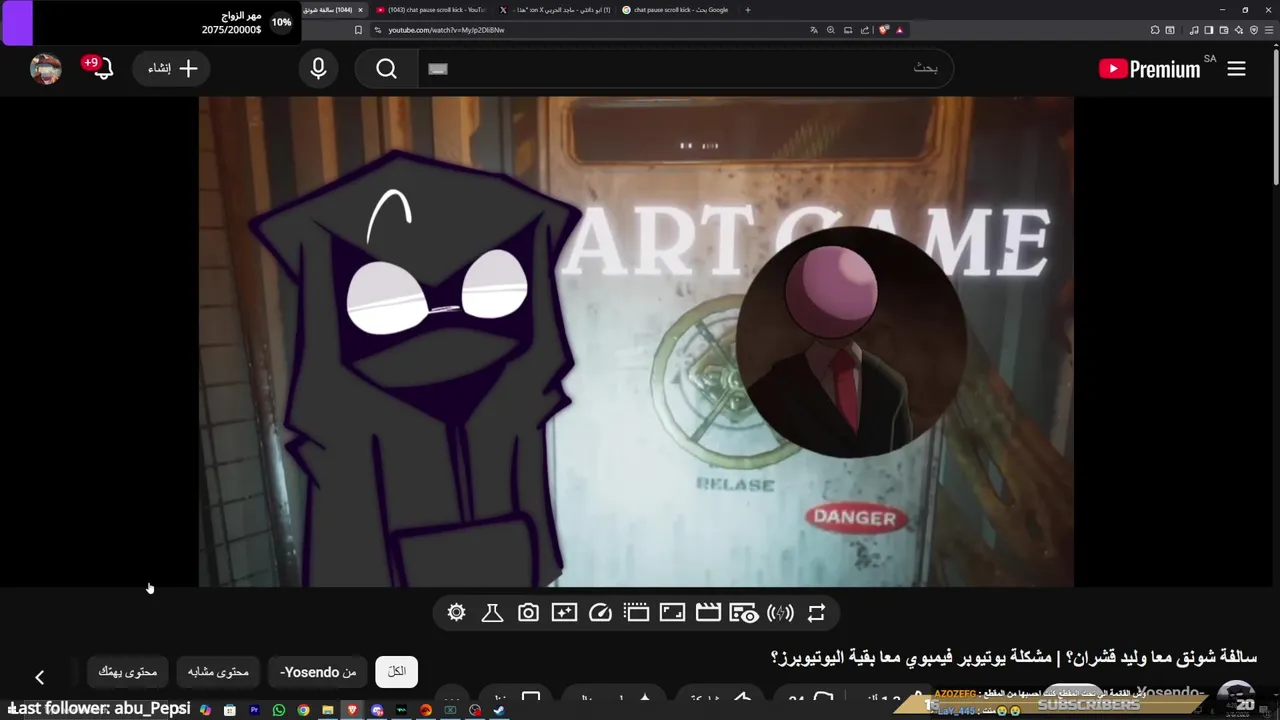
Task: Switch to the chat pause scroll kick Google tab
Action: click(675, 10)
